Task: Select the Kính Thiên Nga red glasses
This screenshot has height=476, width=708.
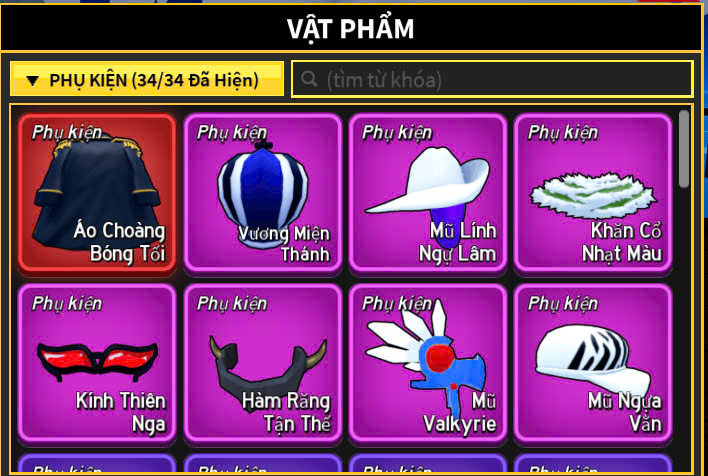Action: tap(97, 364)
